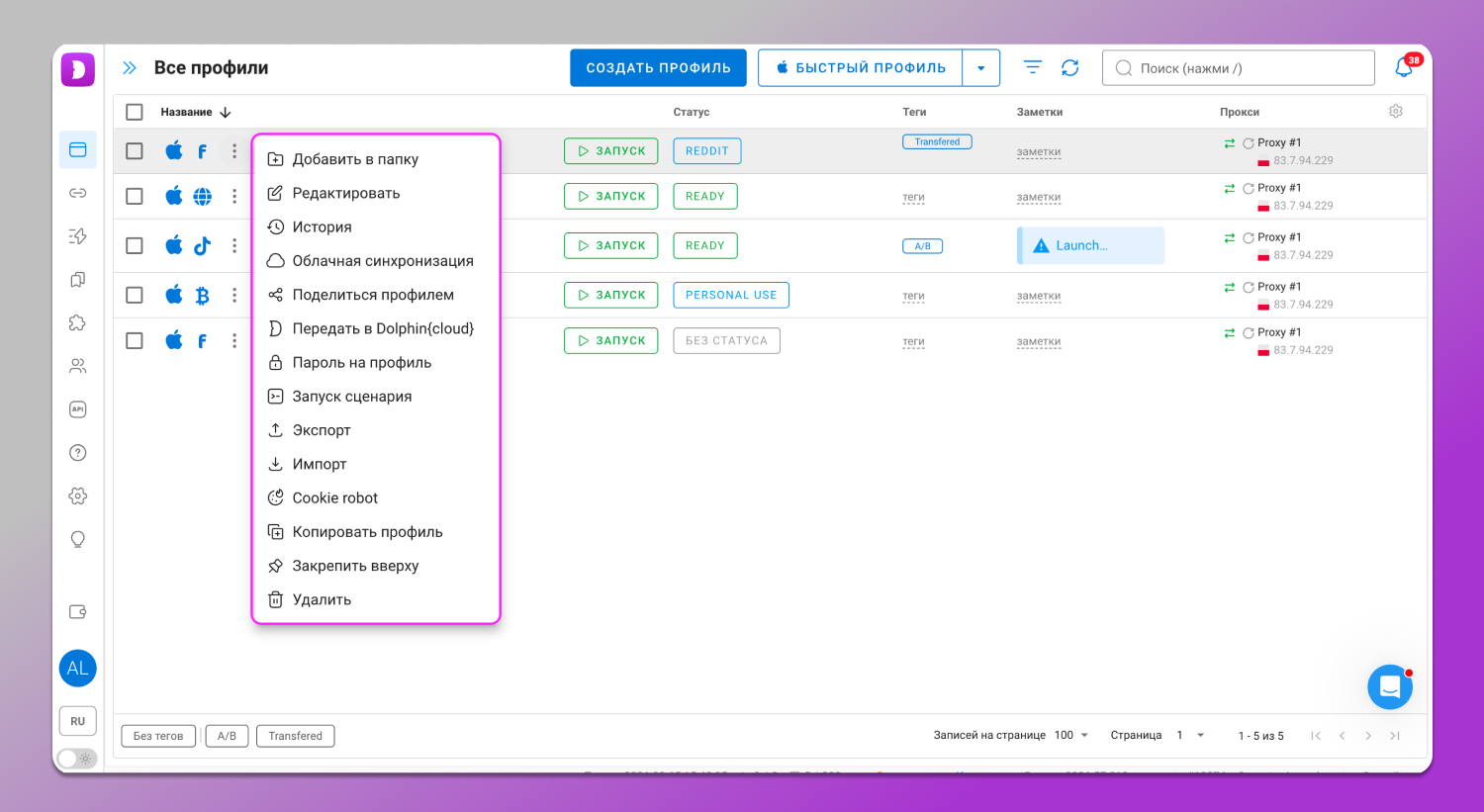Open the support chat bubble
This screenshot has width=1484, height=812.
(x=1389, y=686)
